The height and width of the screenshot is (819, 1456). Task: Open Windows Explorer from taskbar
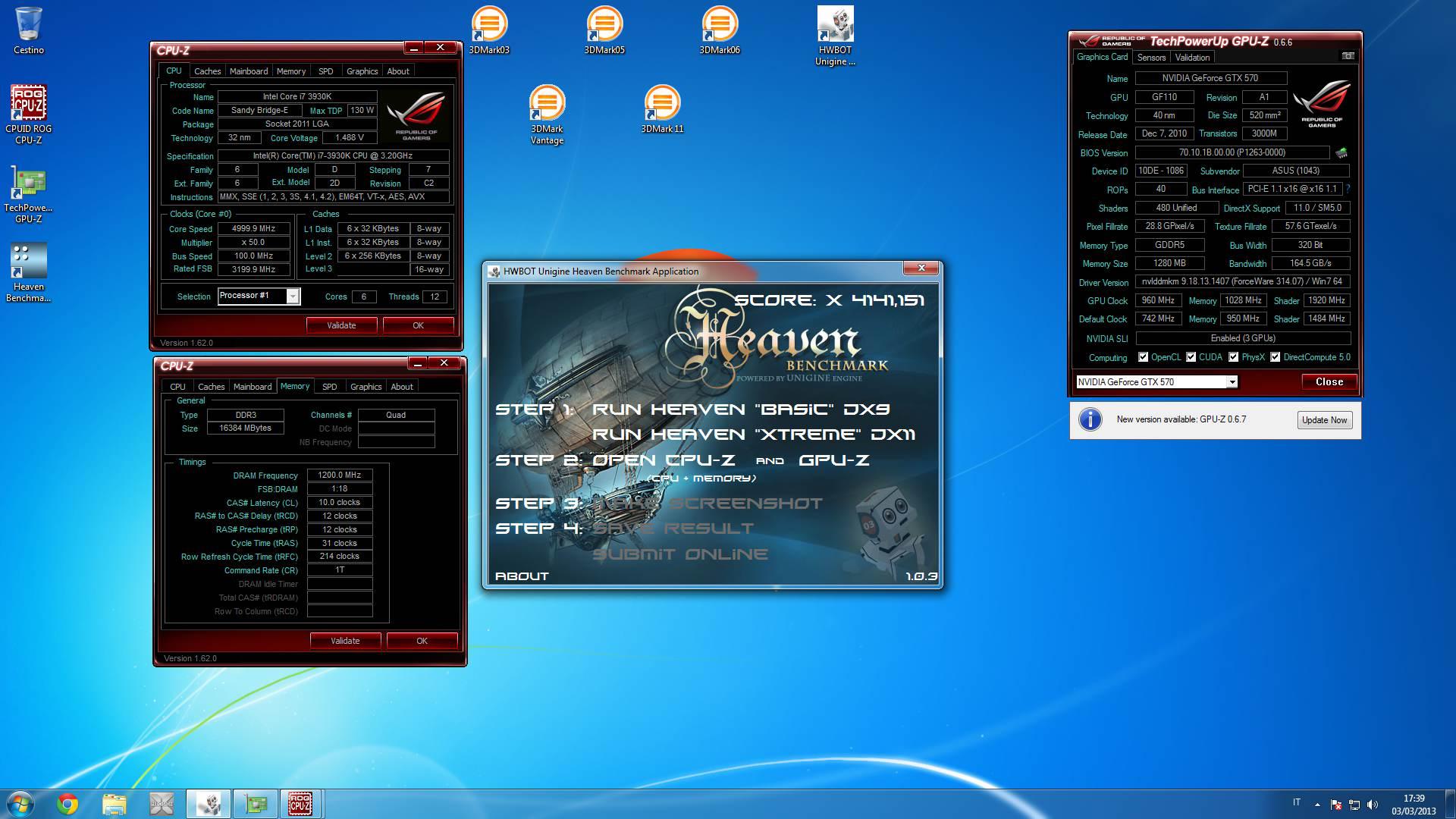pyautogui.click(x=114, y=804)
